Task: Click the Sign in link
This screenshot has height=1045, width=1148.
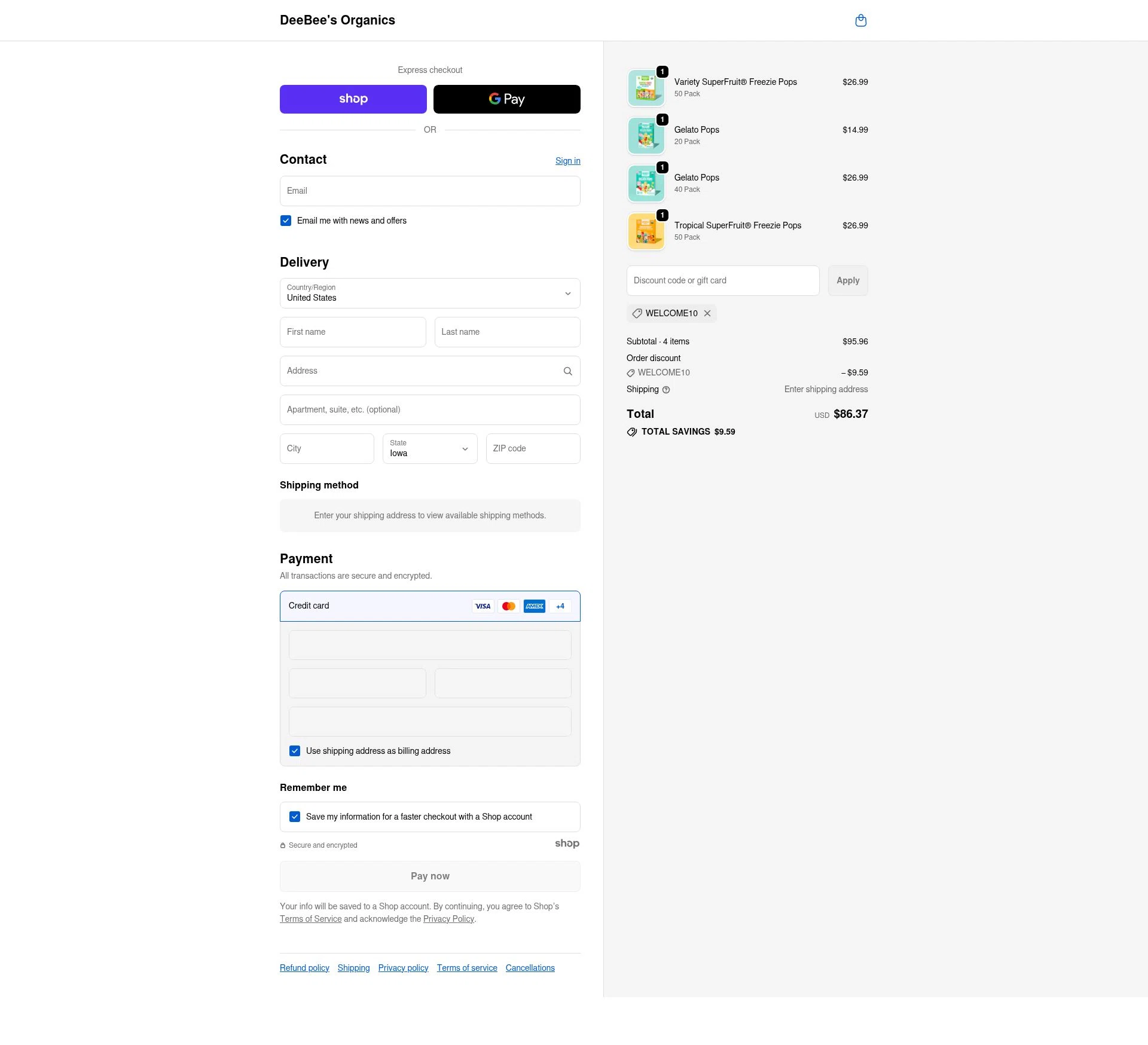Action: tap(567, 161)
